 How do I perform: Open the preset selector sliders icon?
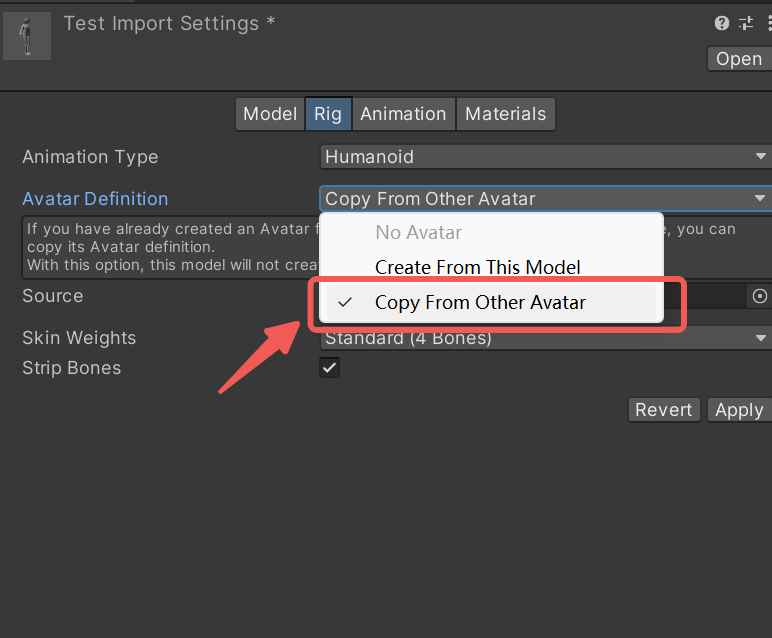(746, 23)
